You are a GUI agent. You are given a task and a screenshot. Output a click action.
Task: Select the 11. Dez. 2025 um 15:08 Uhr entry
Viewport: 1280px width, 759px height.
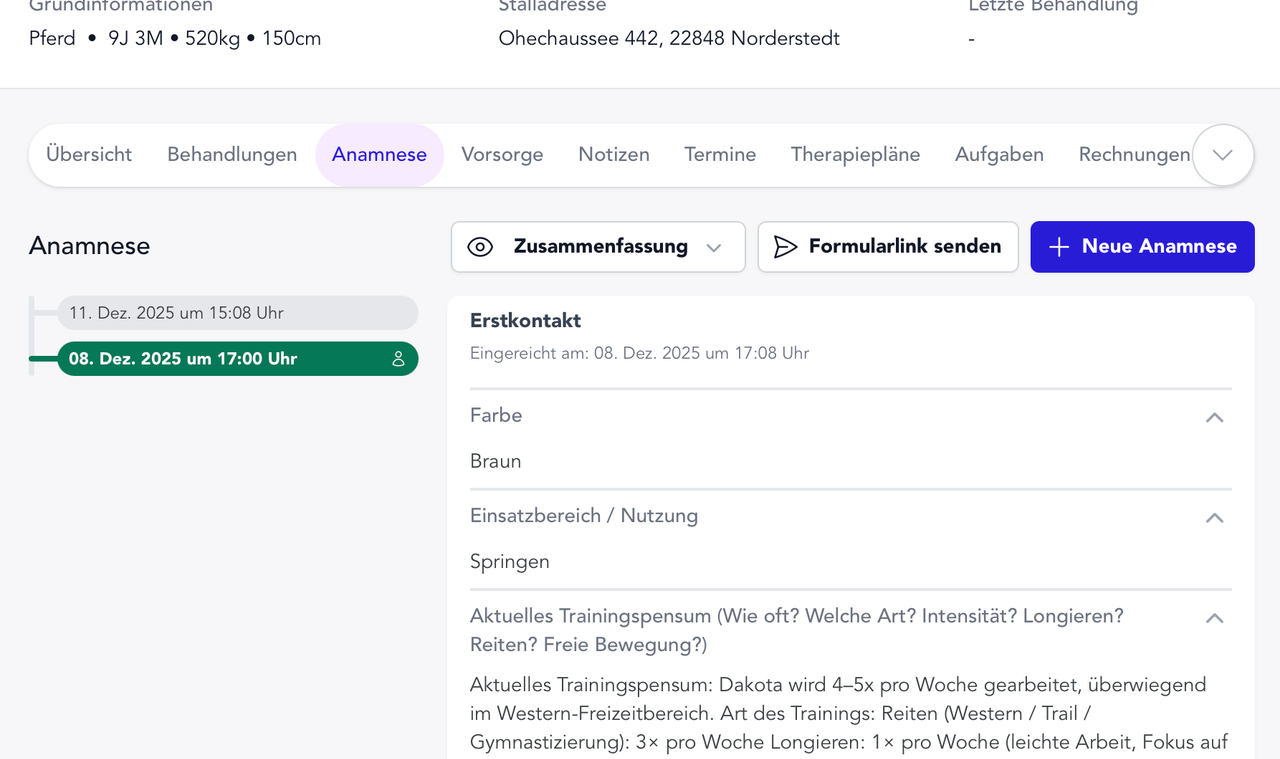click(237, 313)
